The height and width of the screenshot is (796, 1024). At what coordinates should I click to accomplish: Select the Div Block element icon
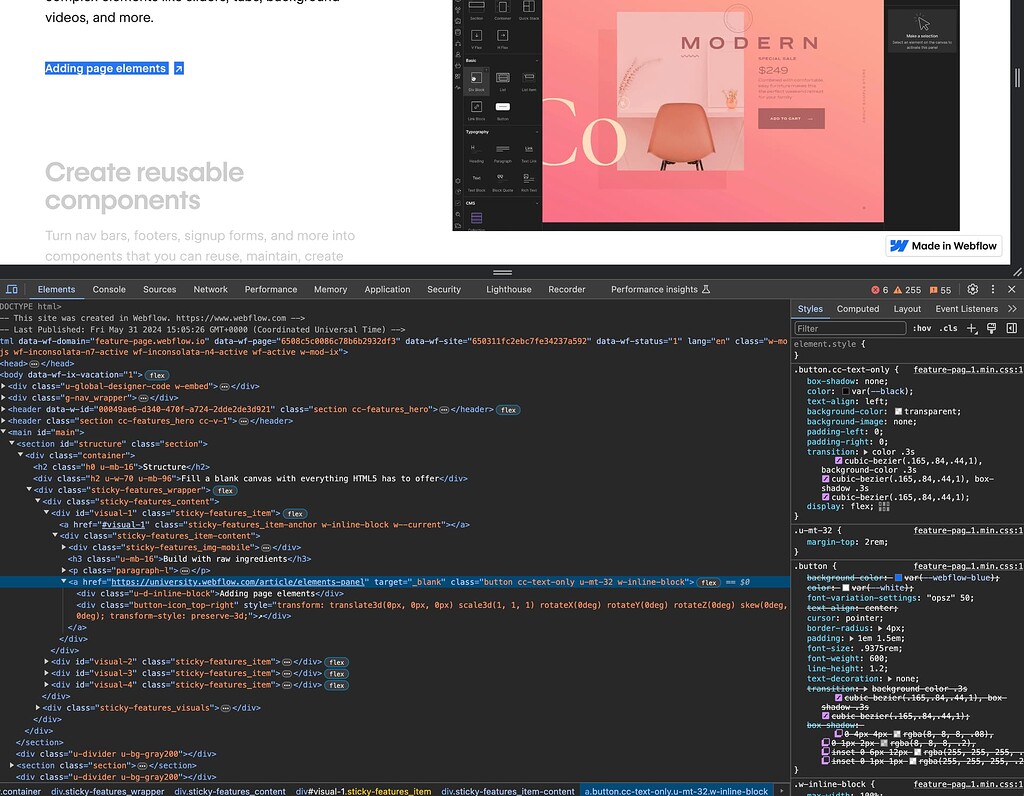coord(476,79)
